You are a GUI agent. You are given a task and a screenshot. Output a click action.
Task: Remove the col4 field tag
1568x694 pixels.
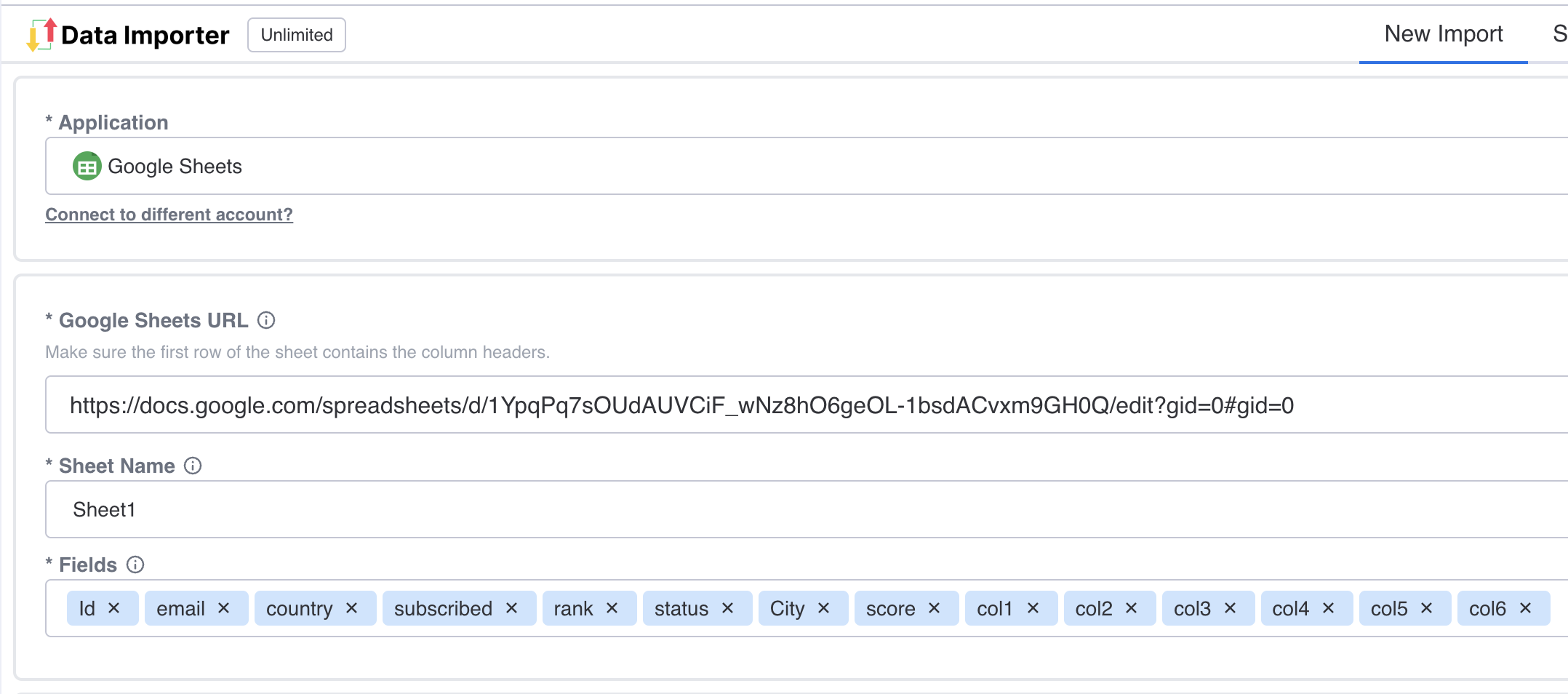tap(1328, 608)
